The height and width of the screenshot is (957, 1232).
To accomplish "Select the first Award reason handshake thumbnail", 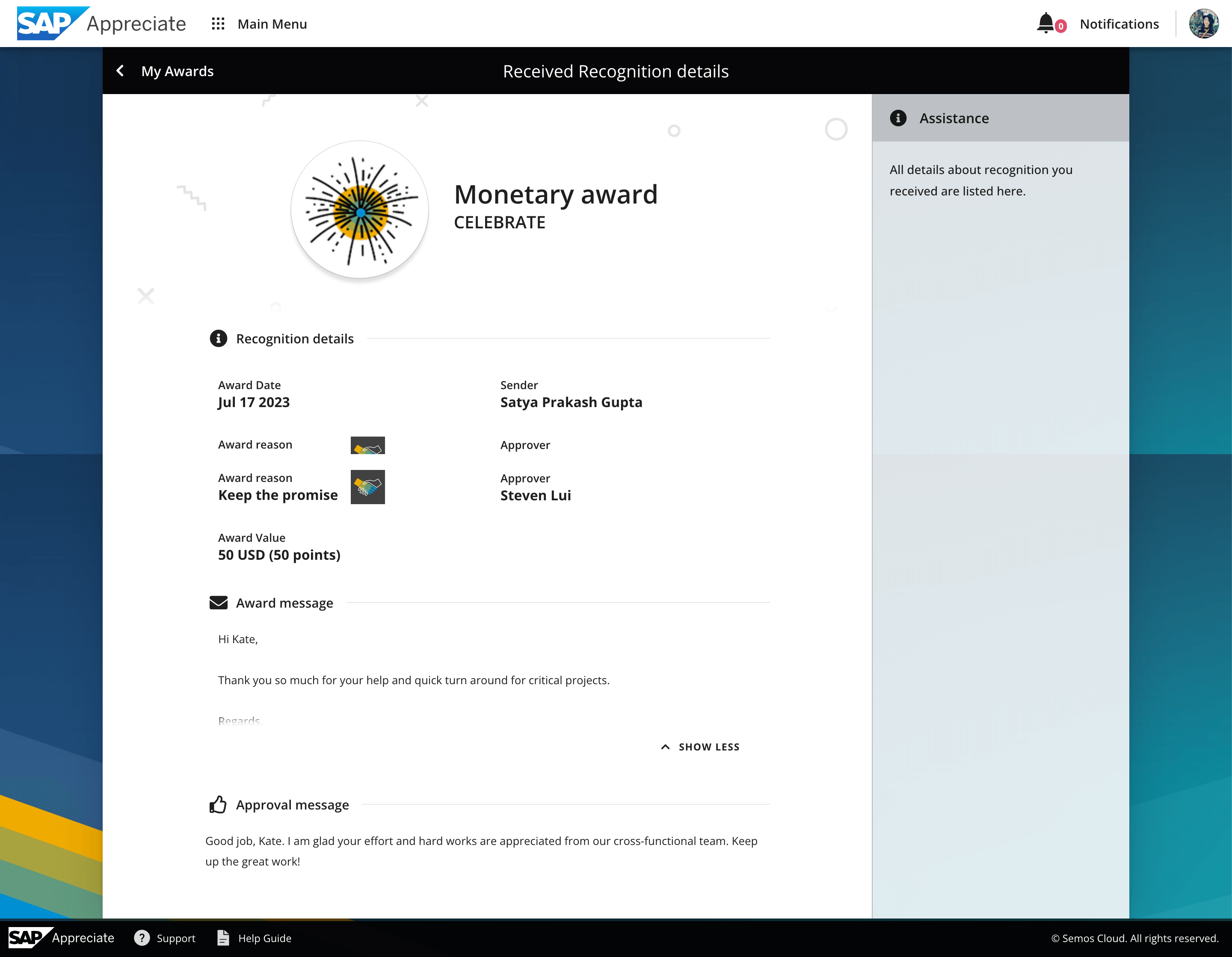I will click(367, 445).
